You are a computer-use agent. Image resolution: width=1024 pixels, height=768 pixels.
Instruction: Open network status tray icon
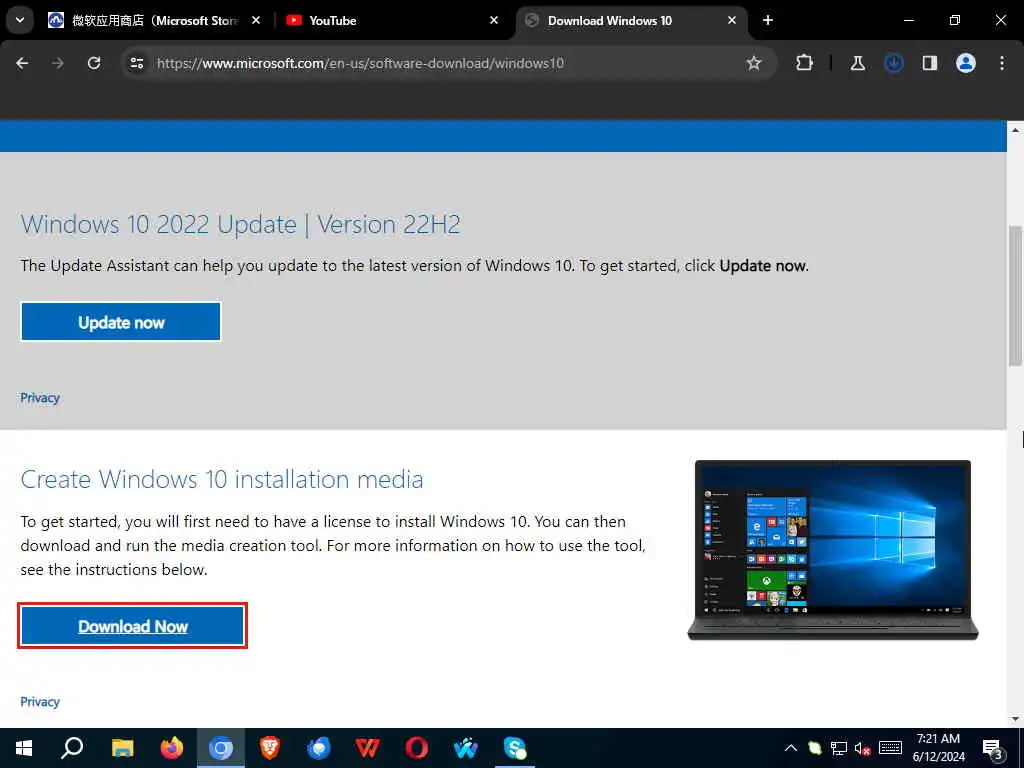(839, 748)
